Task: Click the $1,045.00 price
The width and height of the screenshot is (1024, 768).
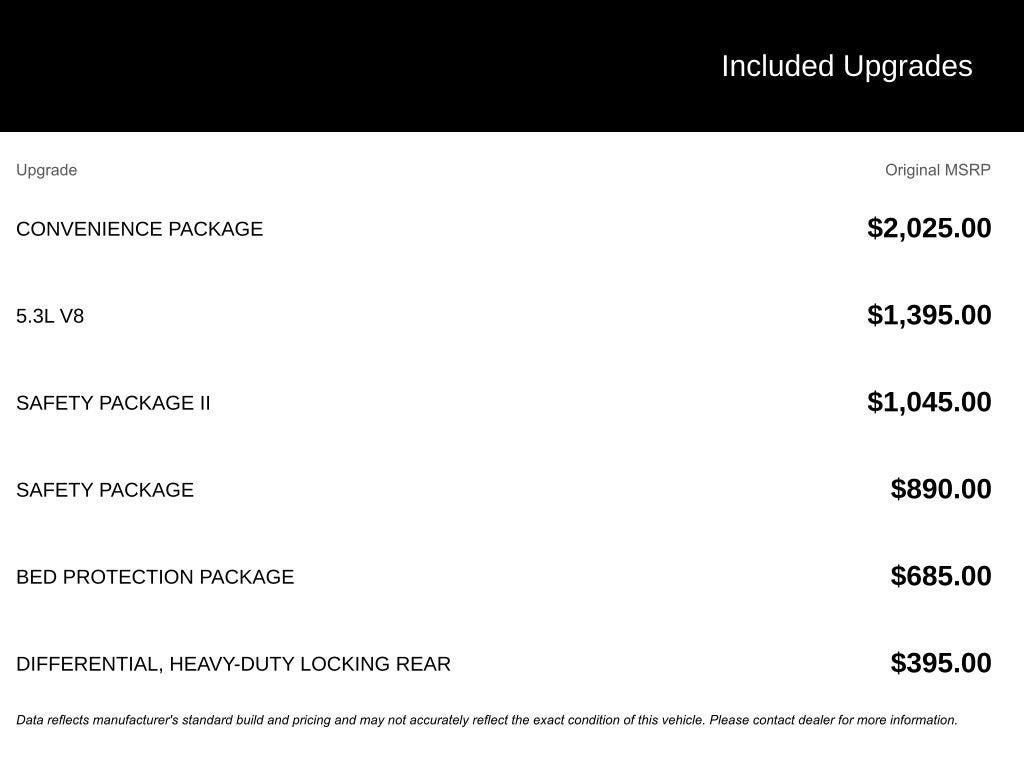Action: (x=929, y=402)
